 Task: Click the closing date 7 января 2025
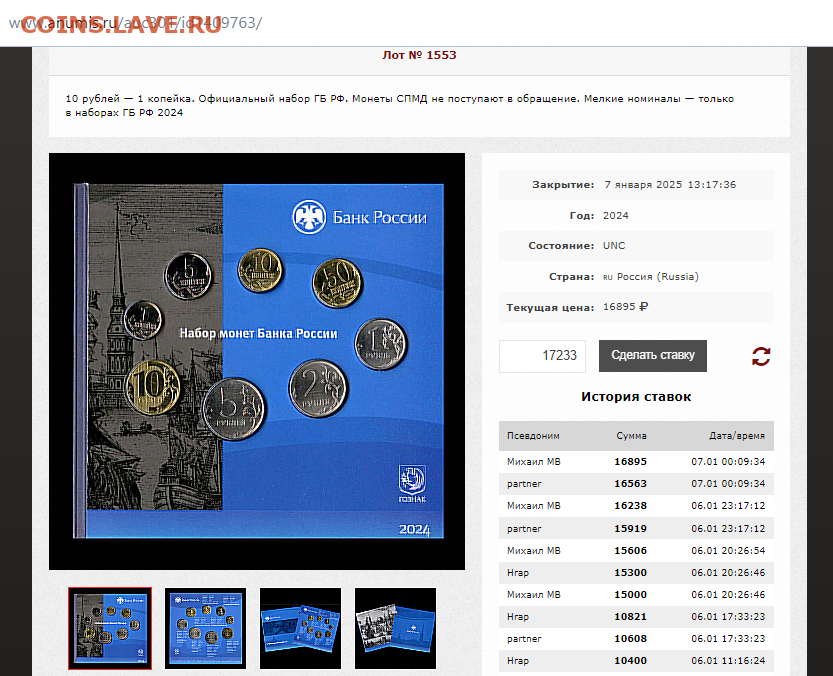670,184
